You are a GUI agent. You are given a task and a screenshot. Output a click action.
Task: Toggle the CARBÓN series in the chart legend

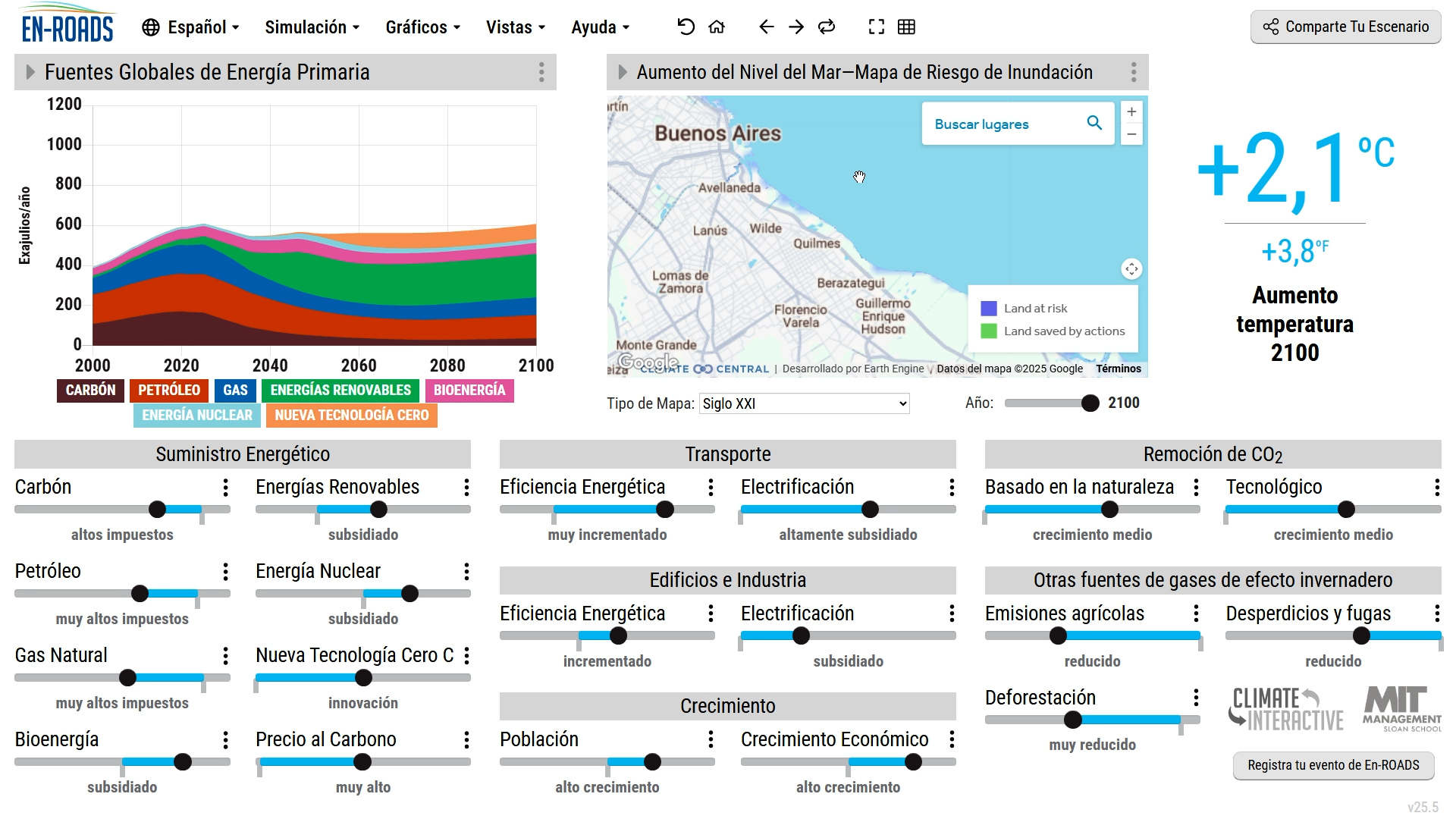click(89, 391)
